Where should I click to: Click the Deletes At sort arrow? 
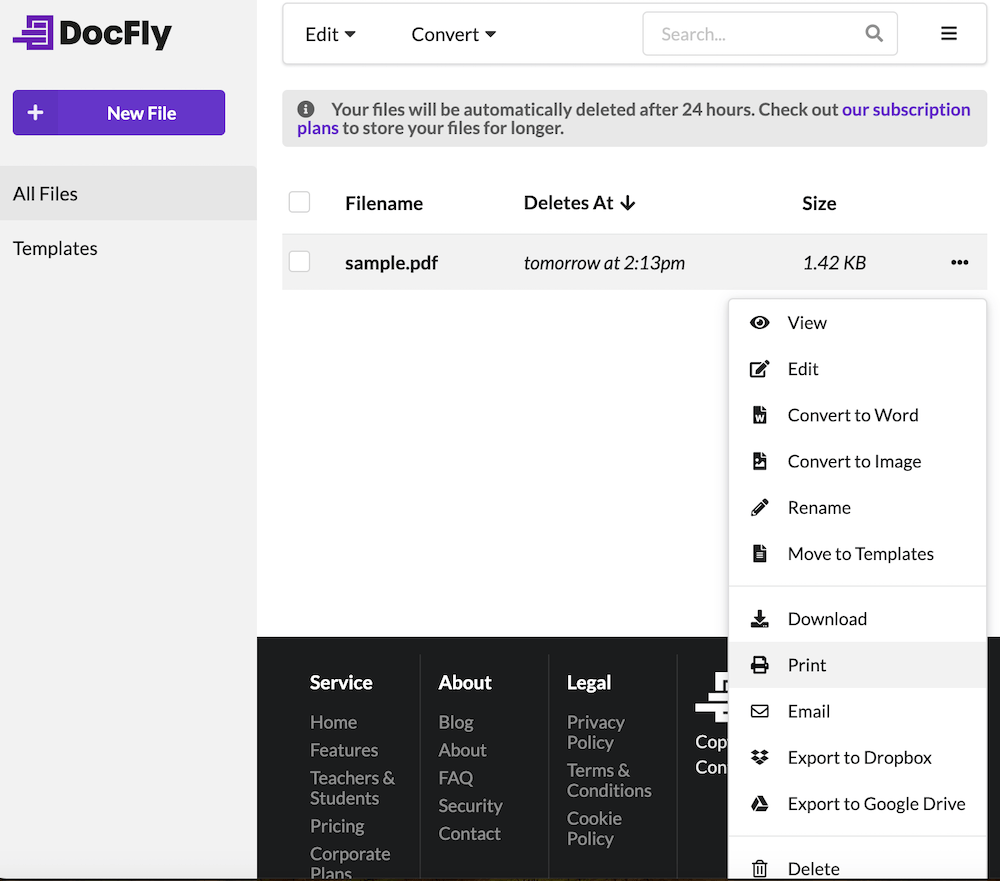pos(628,203)
